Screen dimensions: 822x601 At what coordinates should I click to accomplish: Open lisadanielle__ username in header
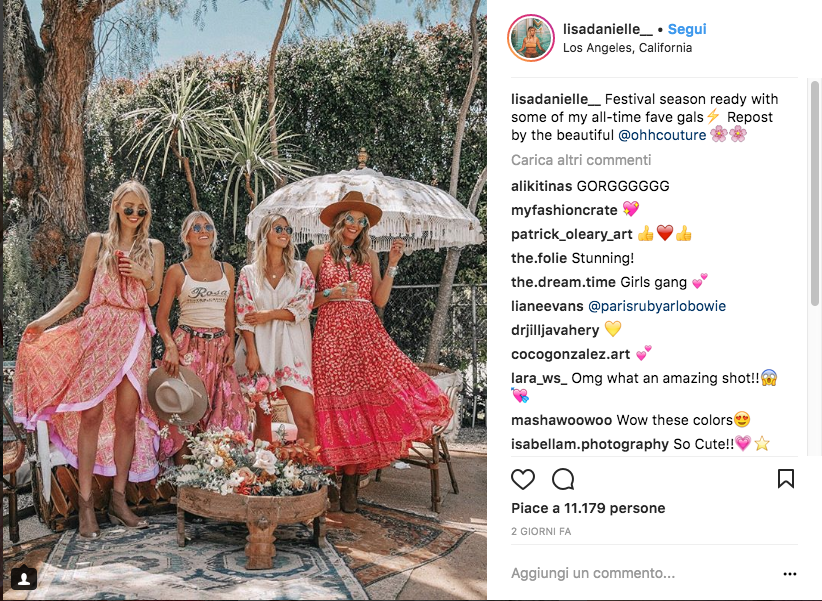pos(608,29)
